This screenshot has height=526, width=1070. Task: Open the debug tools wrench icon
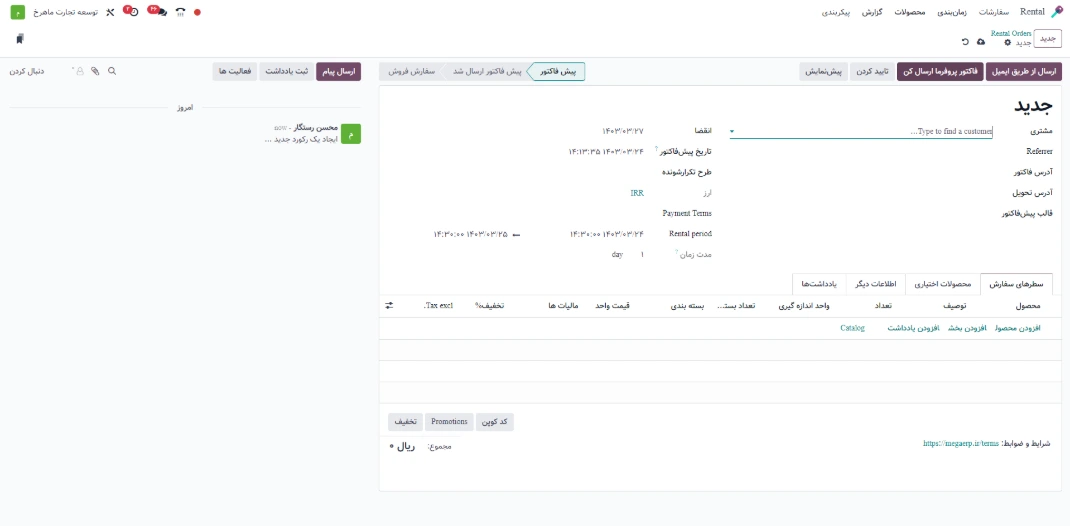tap(110, 12)
